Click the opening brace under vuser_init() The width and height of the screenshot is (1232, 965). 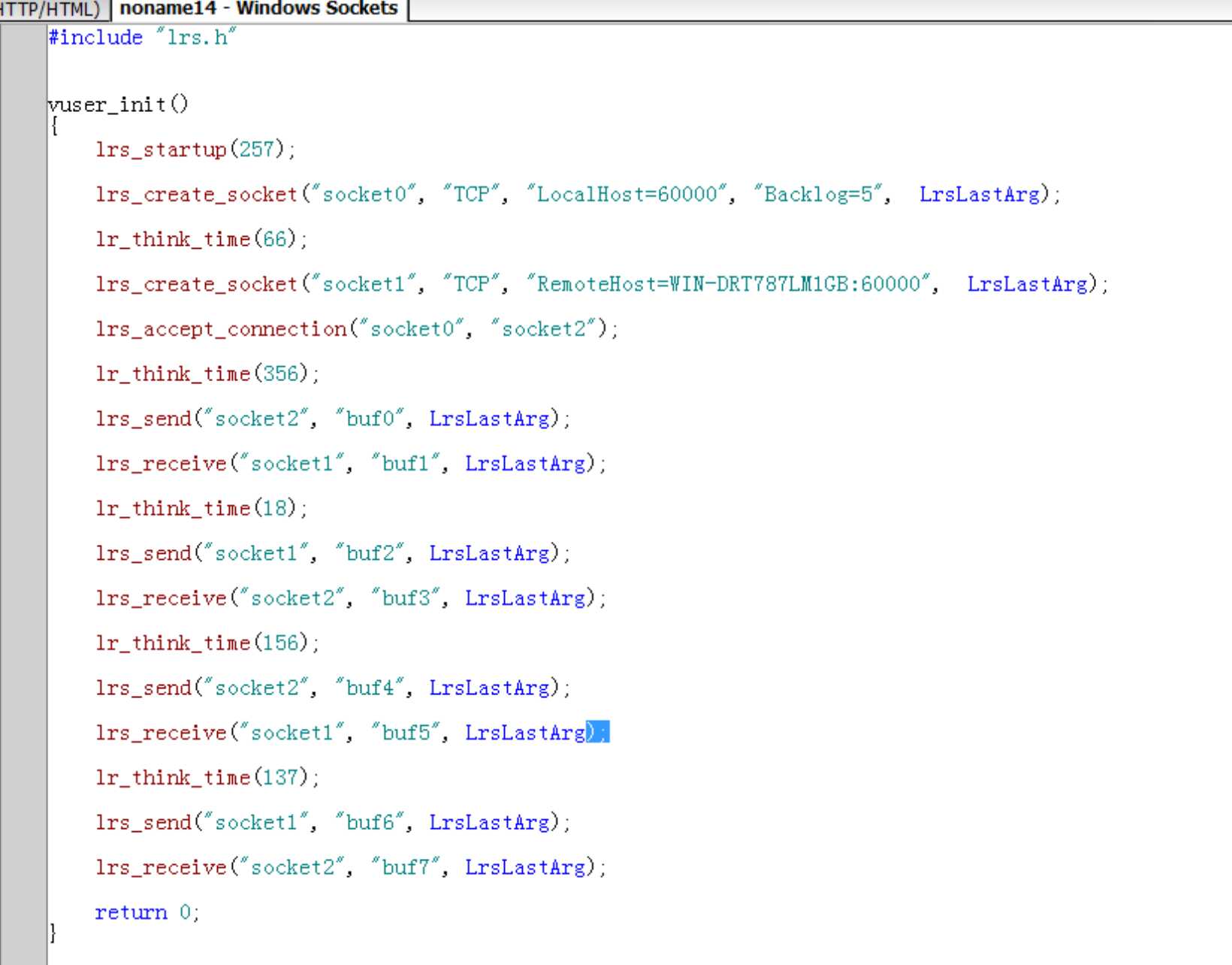[53, 126]
